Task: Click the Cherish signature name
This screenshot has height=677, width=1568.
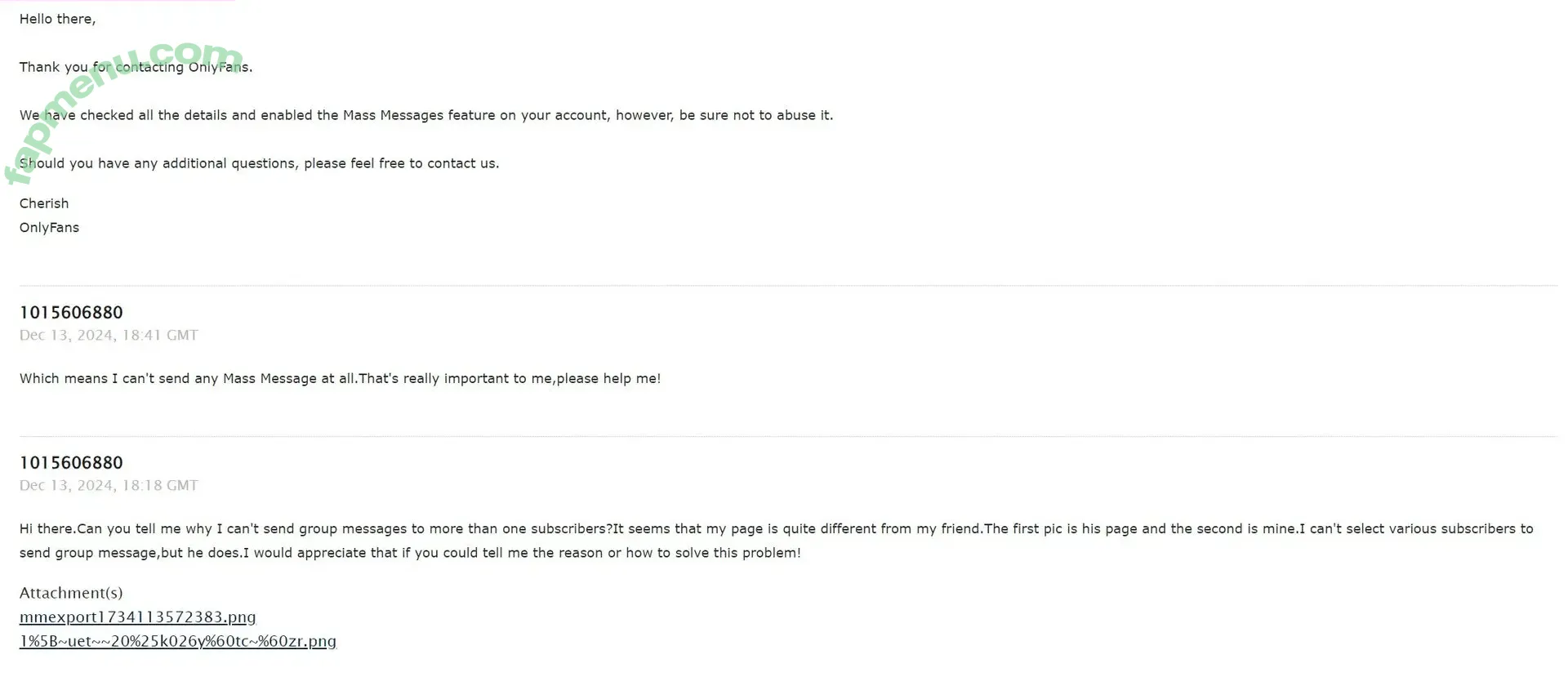Action: 44,203
